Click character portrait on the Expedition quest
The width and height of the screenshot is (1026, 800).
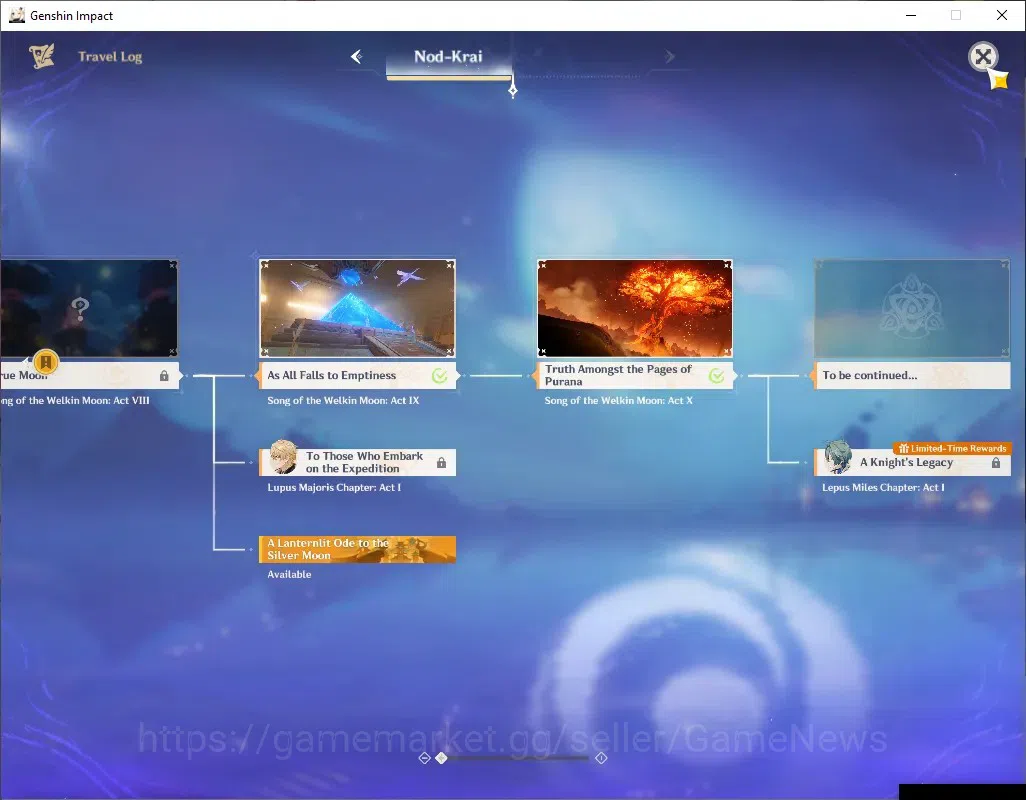point(283,457)
